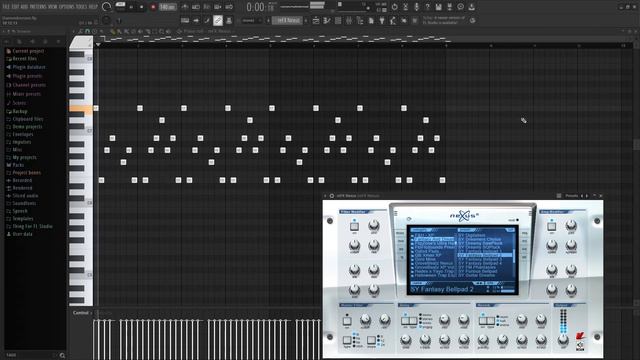
Task: Click the orange highlighted piano key
Action: [81, 108]
